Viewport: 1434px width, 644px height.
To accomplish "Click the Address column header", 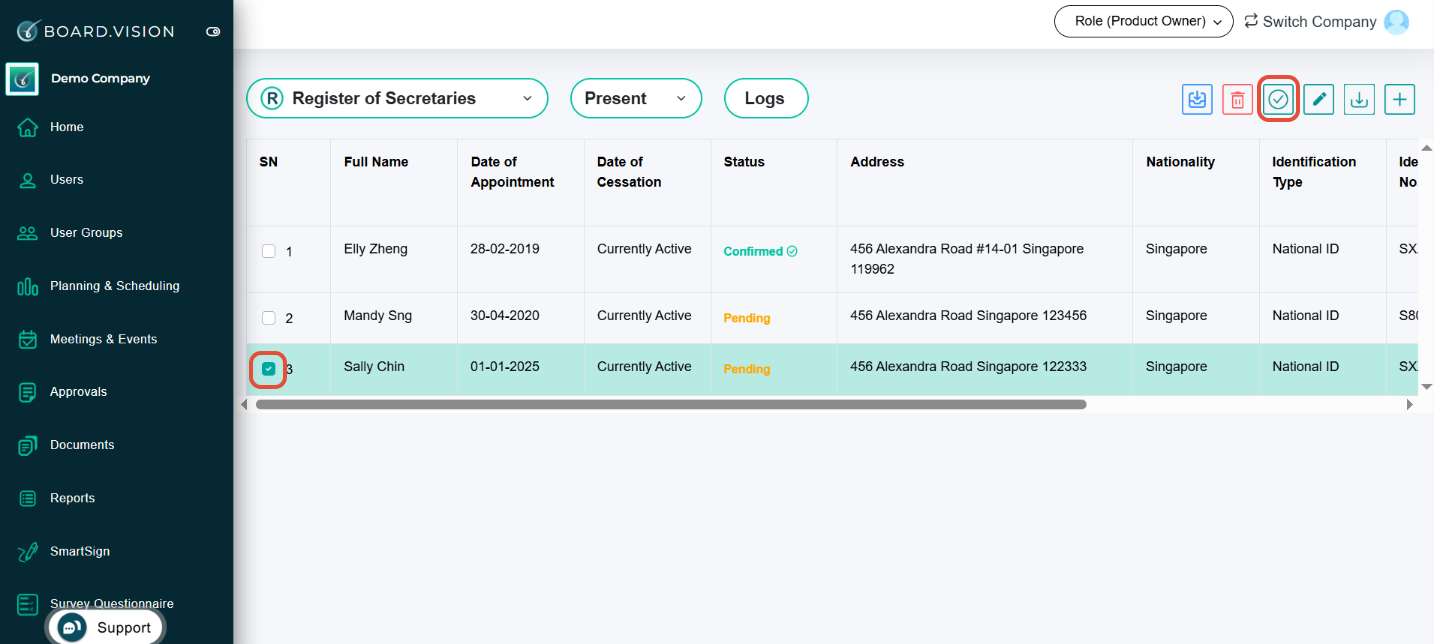I will click(x=877, y=162).
